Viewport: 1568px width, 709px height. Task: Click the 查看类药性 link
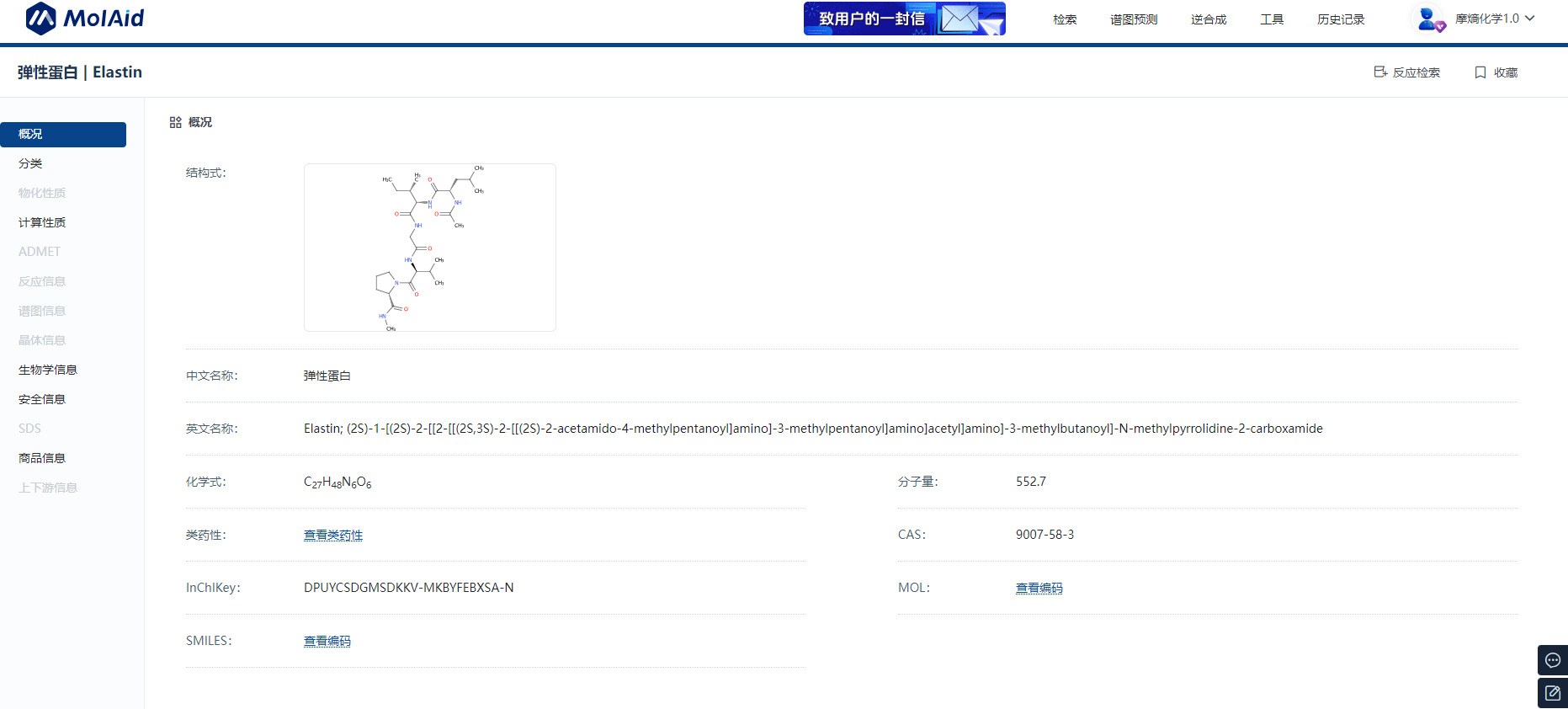pyautogui.click(x=333, y=535)
